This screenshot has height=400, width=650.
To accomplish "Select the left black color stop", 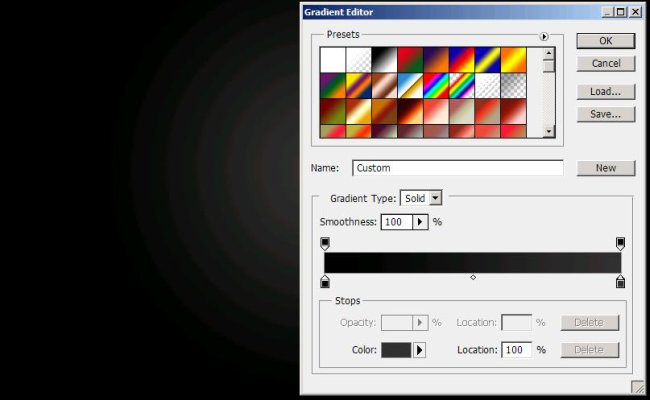I will pyautogui.click(x=325, y=281).
